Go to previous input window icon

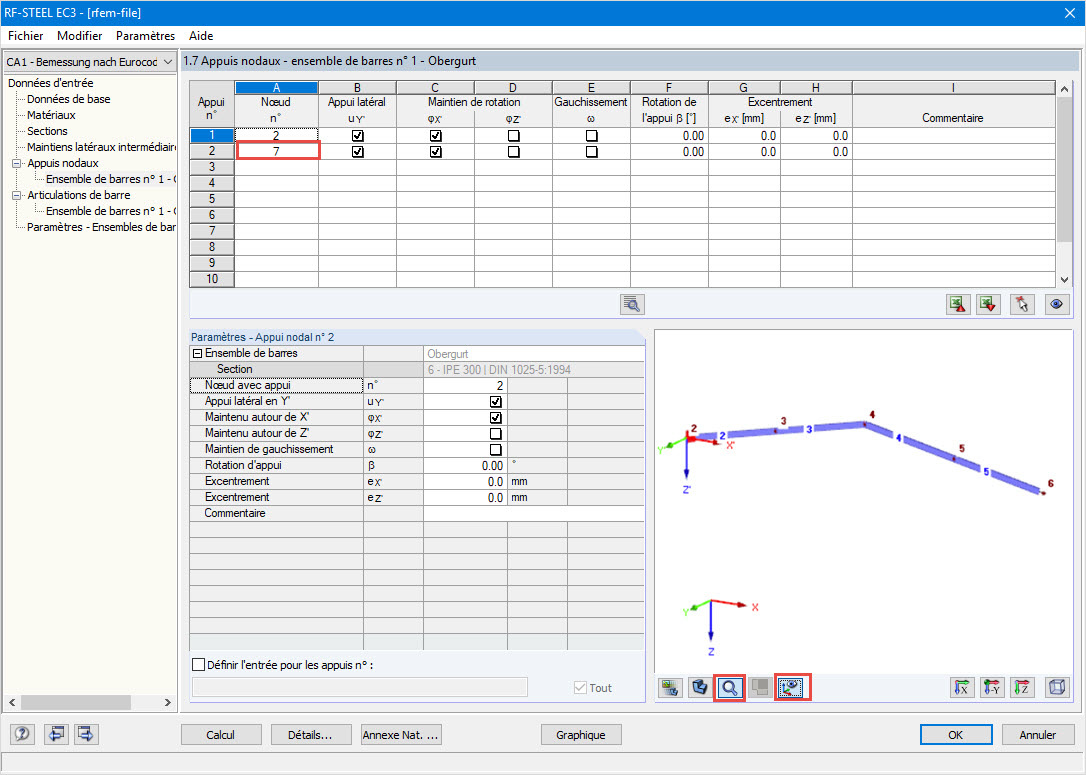coord(56,734)
